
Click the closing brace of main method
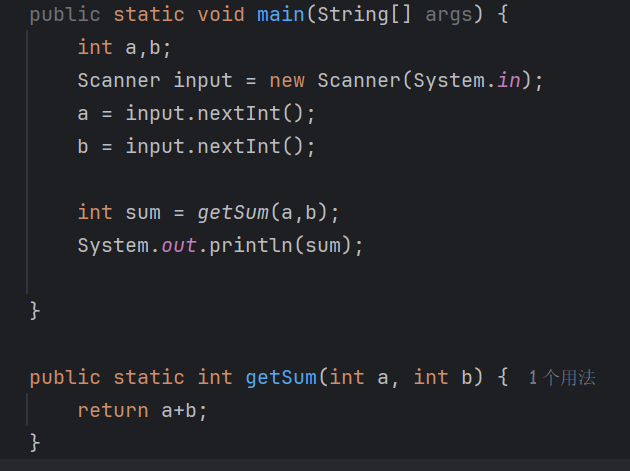pyautogui.click(x=35, y=311)
